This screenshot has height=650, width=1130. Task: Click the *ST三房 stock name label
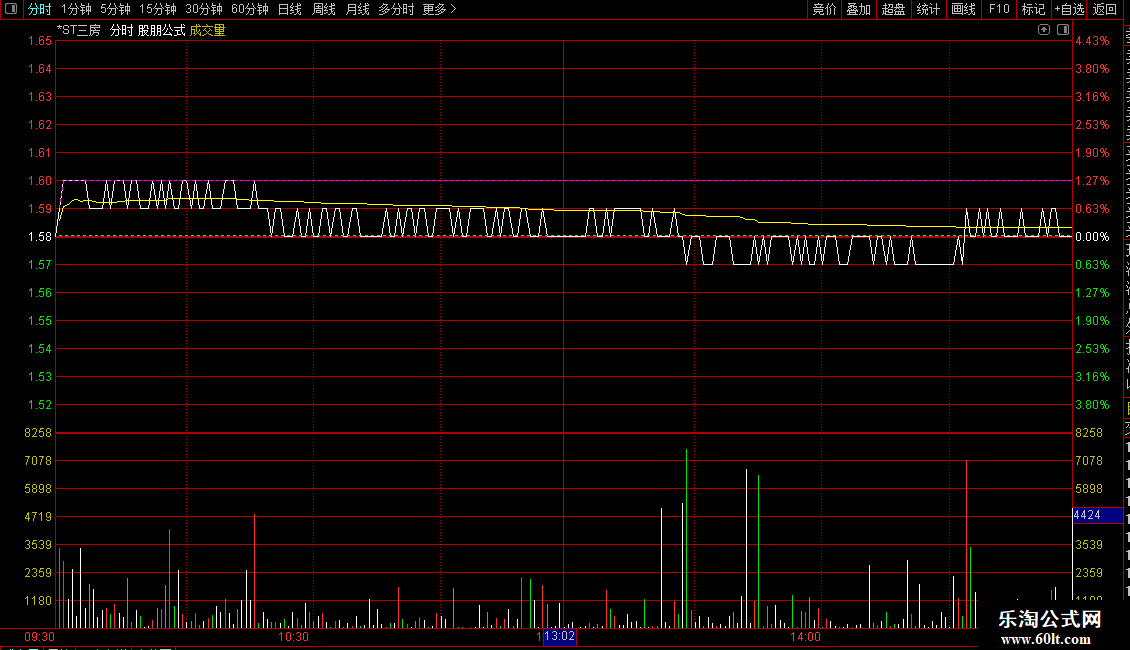(79, 30)
